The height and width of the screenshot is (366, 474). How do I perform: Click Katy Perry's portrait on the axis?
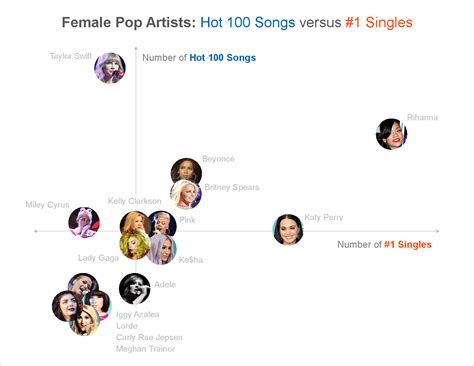(288, 229)
